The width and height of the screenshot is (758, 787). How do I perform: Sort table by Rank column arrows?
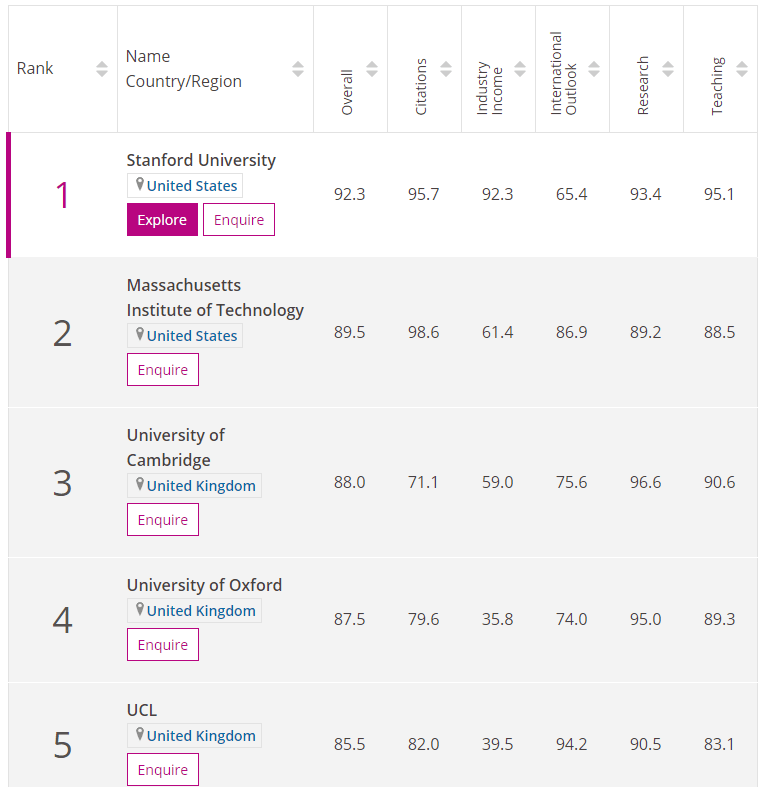[102, 69]
